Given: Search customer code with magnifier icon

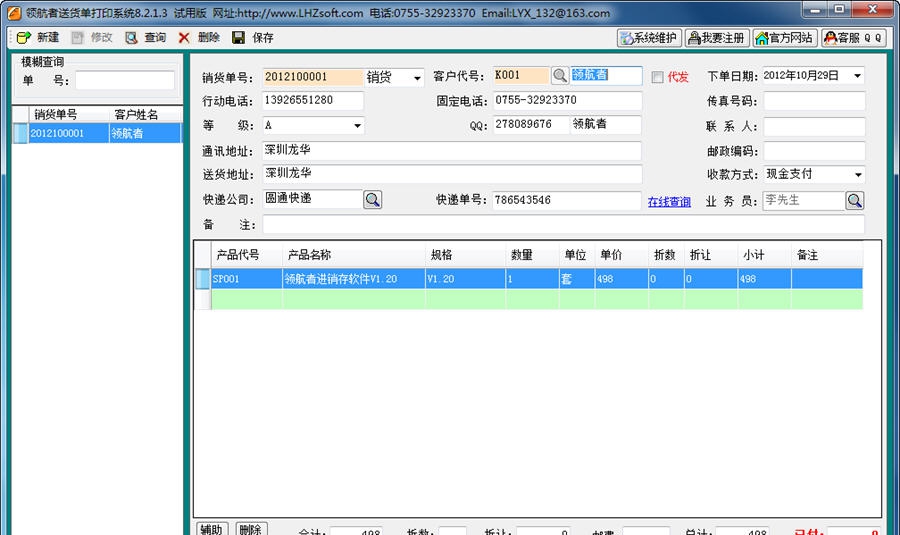Looking at the screenshot, I should [x=560, y=75].
